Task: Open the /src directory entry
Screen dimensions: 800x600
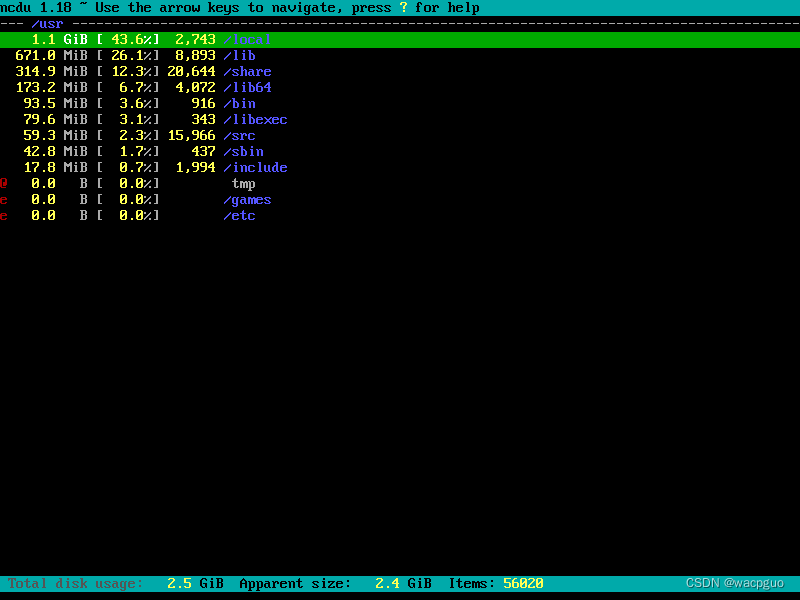Action: click(x=240, y=135)
